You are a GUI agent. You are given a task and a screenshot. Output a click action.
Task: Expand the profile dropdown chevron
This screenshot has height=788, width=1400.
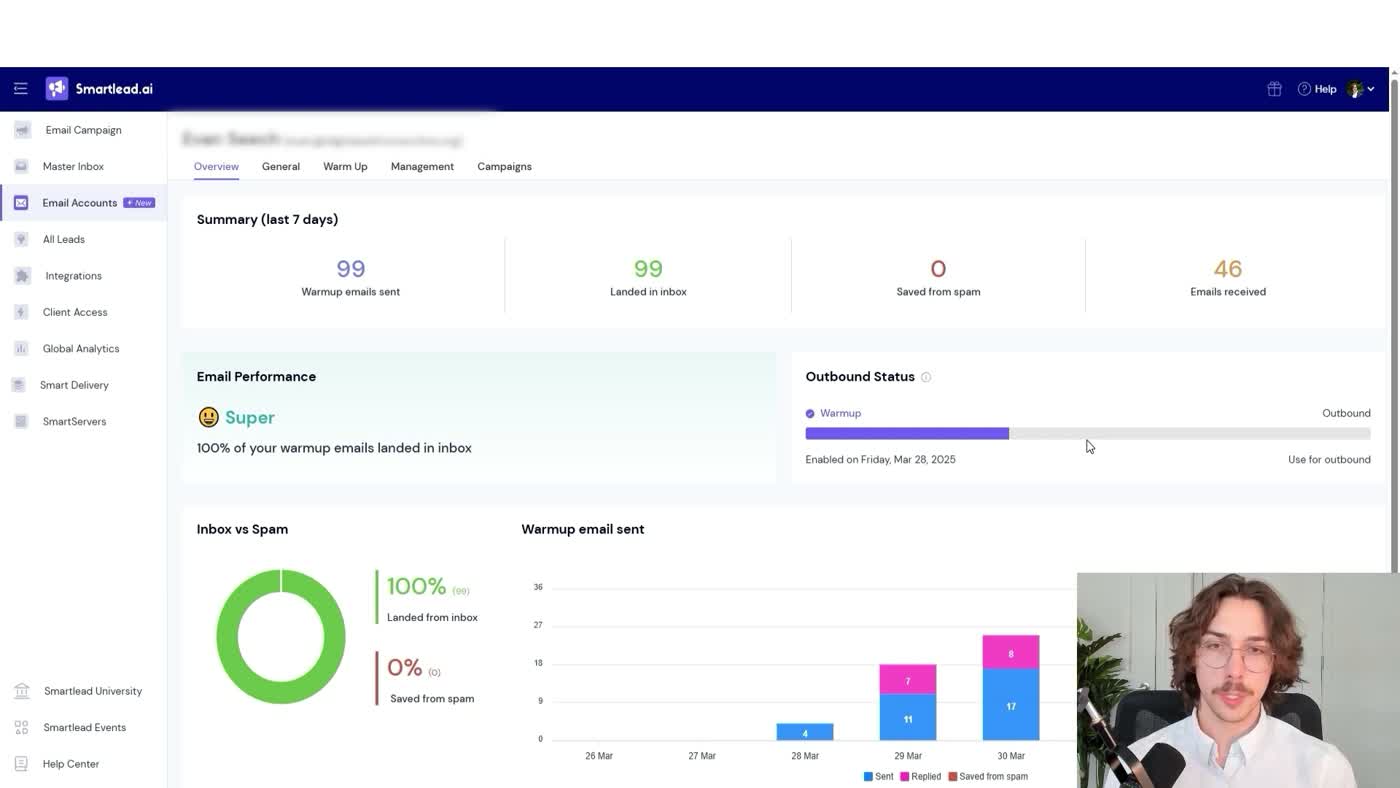click(1371, 89)
